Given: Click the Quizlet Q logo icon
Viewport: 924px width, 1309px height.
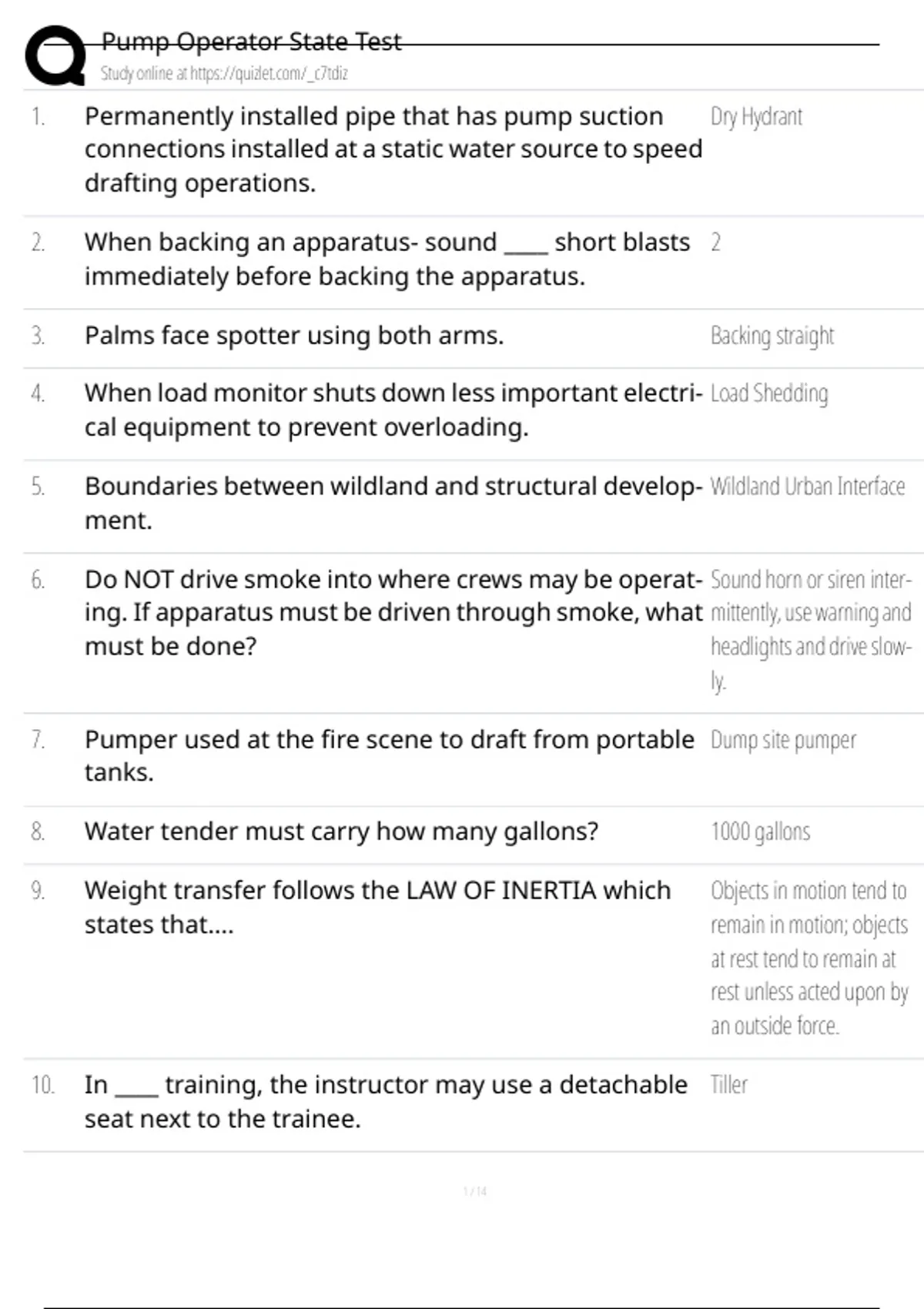Looking at the screenshot, I should [x=55, y=55].
